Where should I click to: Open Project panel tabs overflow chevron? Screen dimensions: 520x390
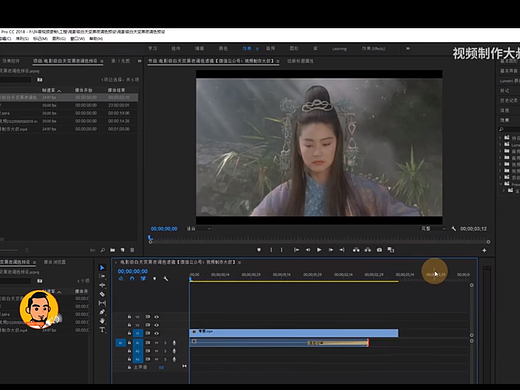[139, 61]
